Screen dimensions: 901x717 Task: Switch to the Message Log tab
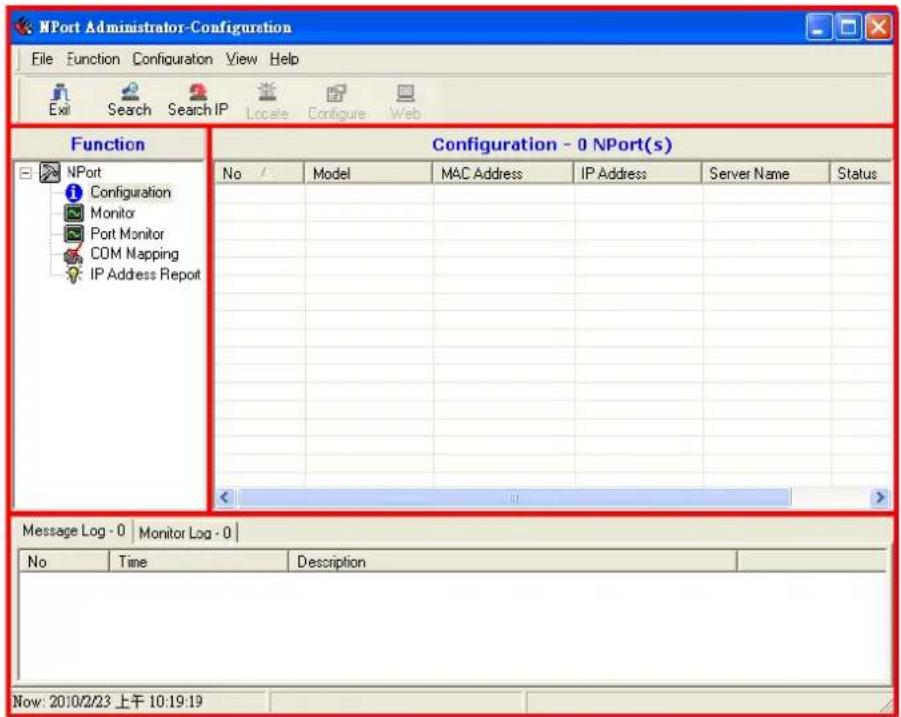[74, 531]
